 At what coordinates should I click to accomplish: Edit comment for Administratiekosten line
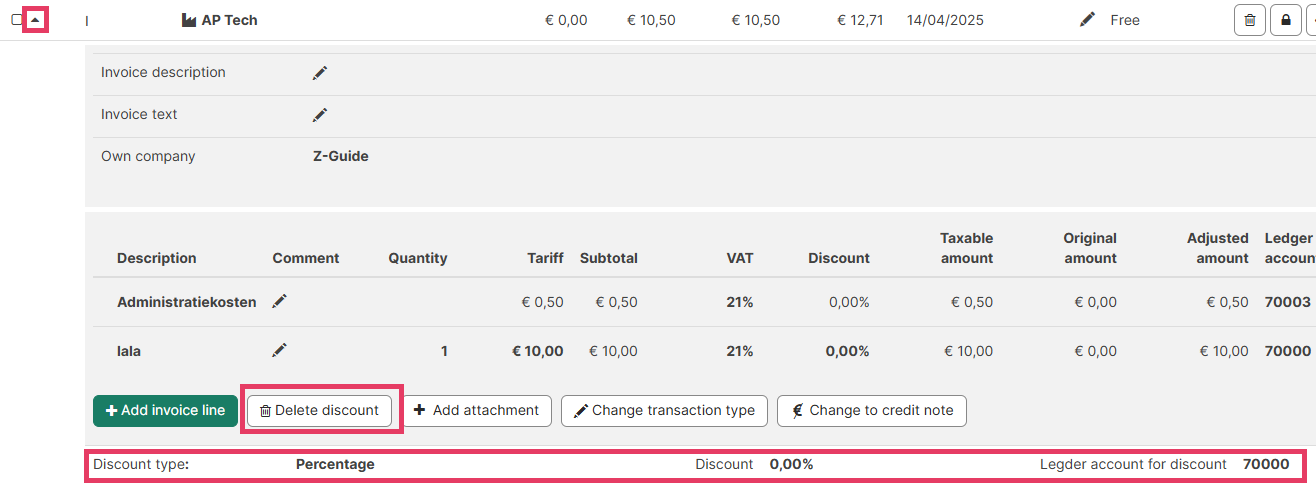point(280,301)
